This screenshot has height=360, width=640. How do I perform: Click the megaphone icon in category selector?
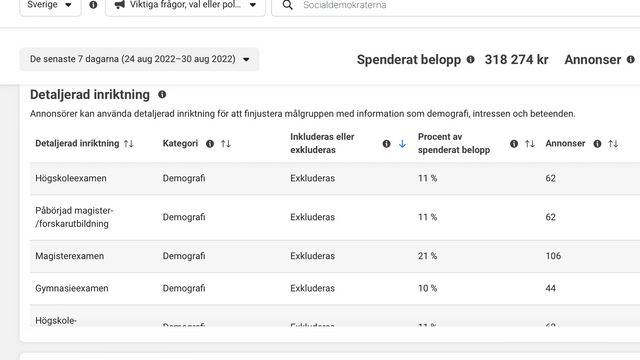[119, 5]
